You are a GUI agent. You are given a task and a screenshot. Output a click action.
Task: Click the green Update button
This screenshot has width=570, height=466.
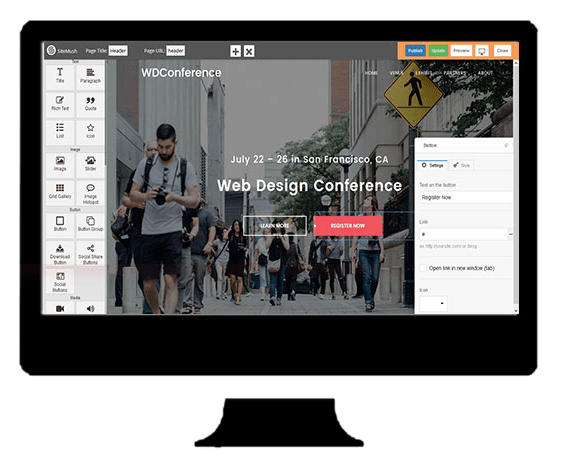(438, 51)
